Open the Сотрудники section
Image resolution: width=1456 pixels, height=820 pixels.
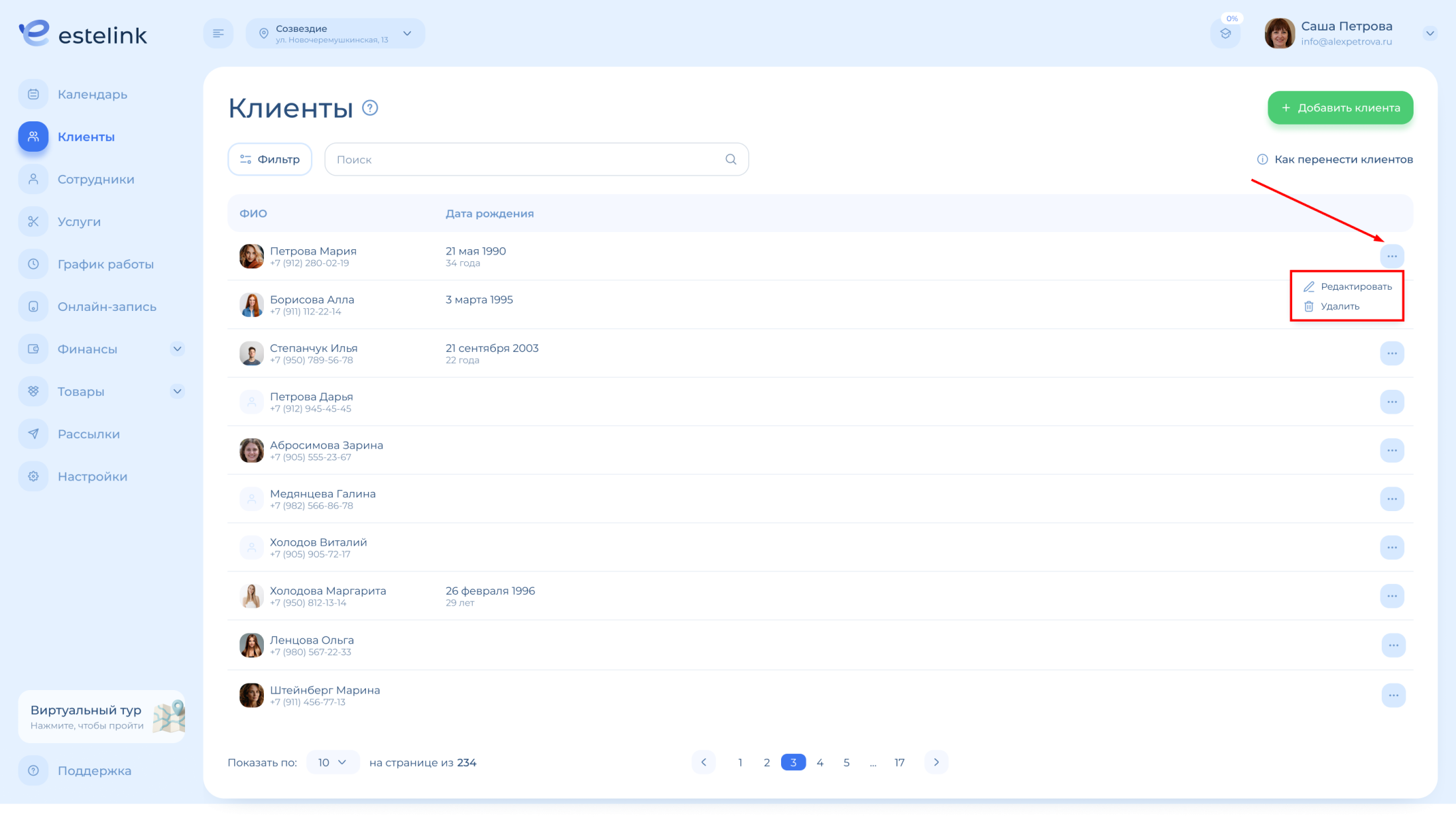pos(95,179)
